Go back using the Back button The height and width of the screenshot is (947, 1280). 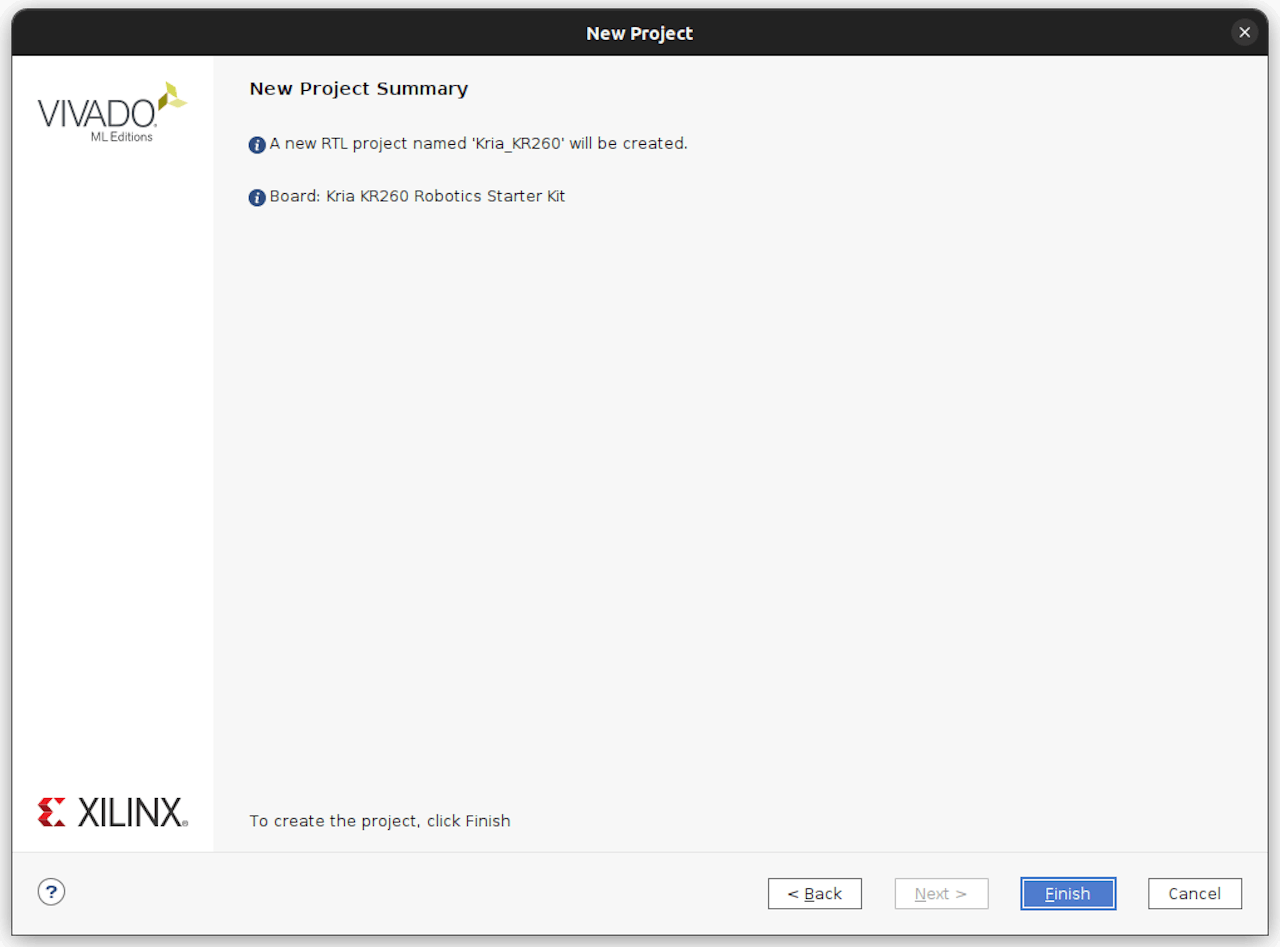tap(814, 894)
